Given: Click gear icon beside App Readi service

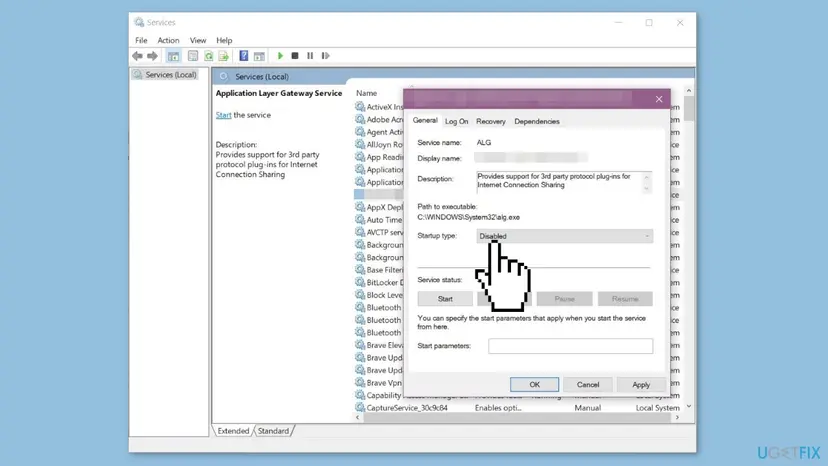Looking at the screenshot, I should [x=360, y=157].
